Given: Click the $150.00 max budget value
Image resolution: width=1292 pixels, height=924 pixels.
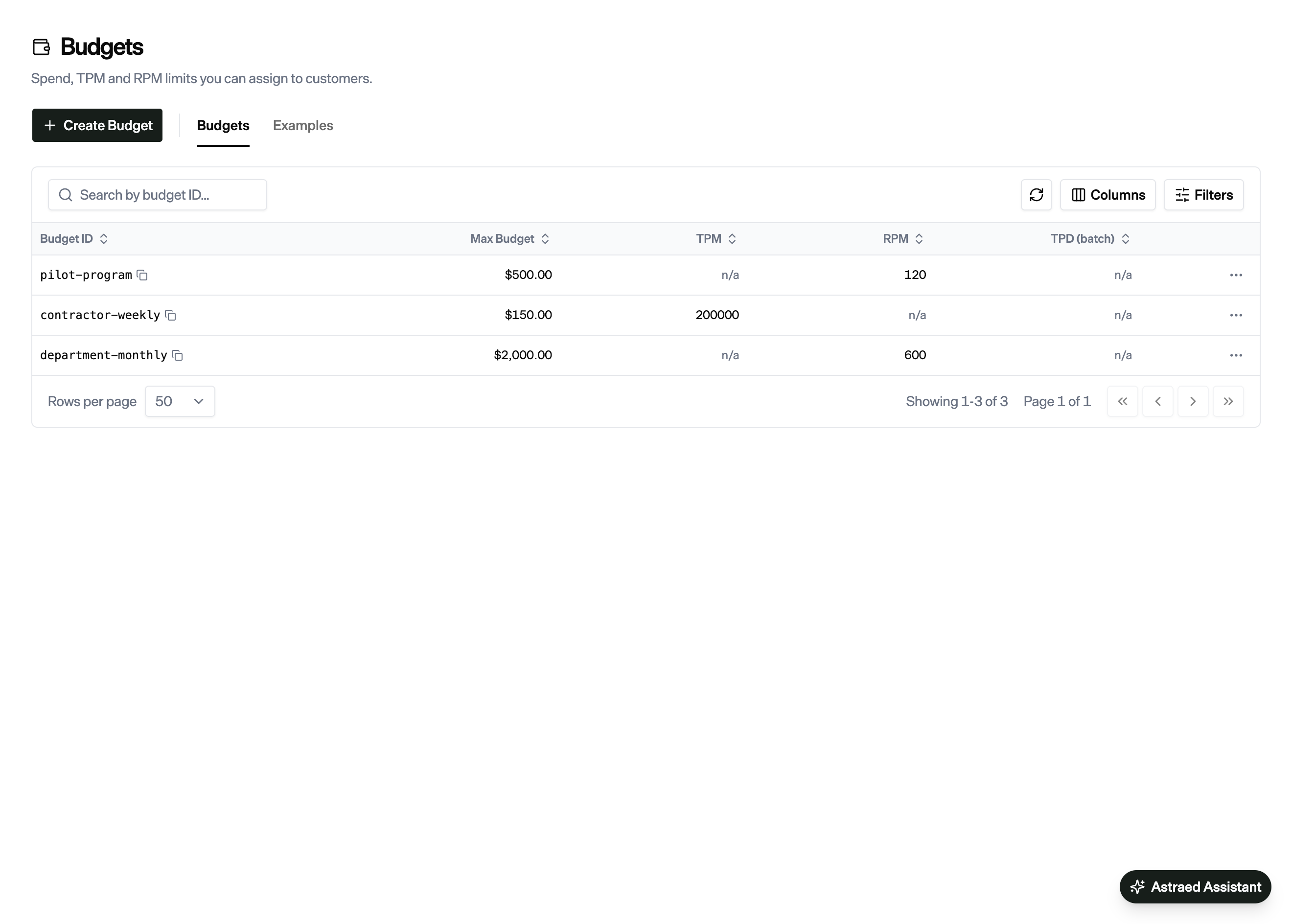Looking at the screenshot, I should coord(528,315).
